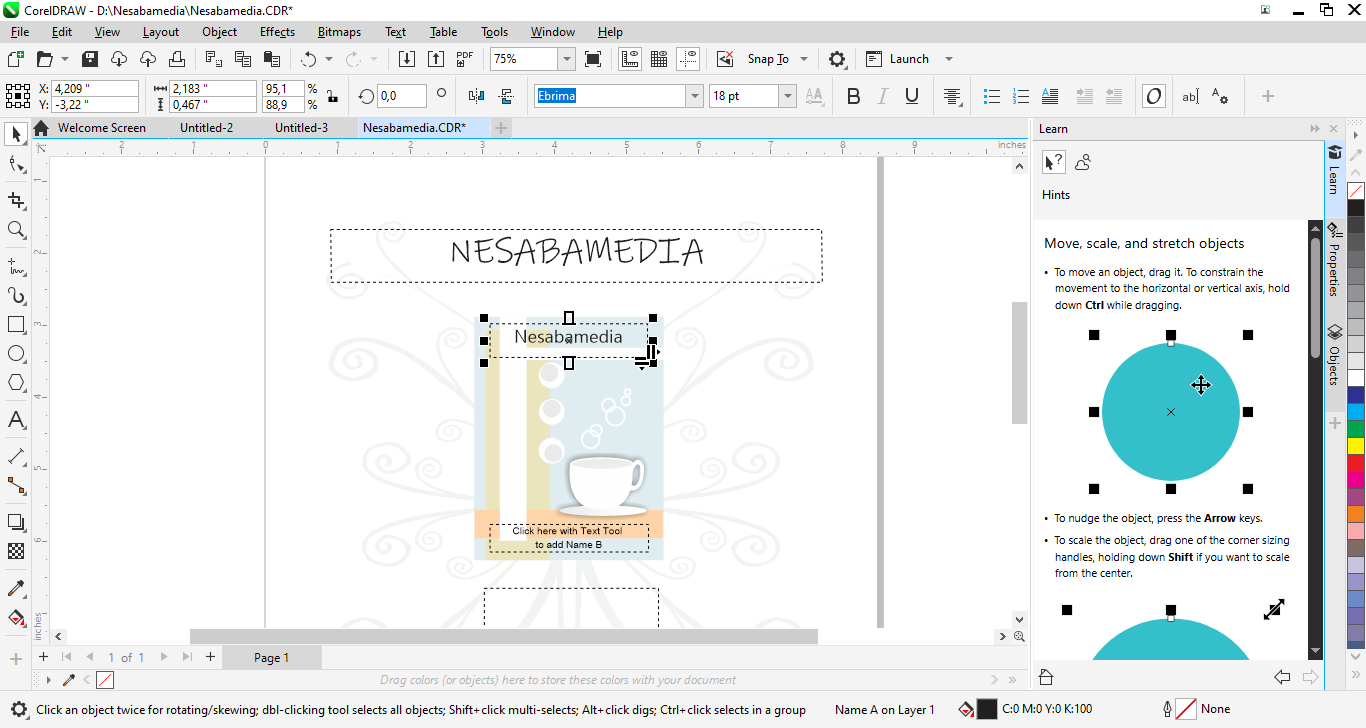The width and height of the screenshot is (1366, 728).
Task: Switch to the Untitled-3 document tab
Action: (301, 128)
